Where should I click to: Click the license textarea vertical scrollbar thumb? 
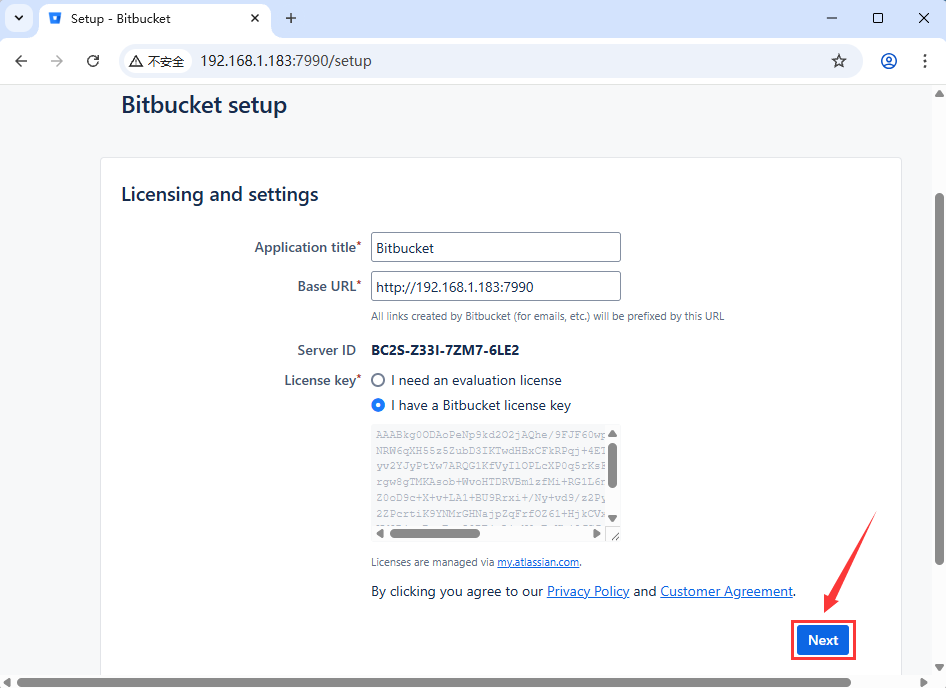[x=612, y=465]
